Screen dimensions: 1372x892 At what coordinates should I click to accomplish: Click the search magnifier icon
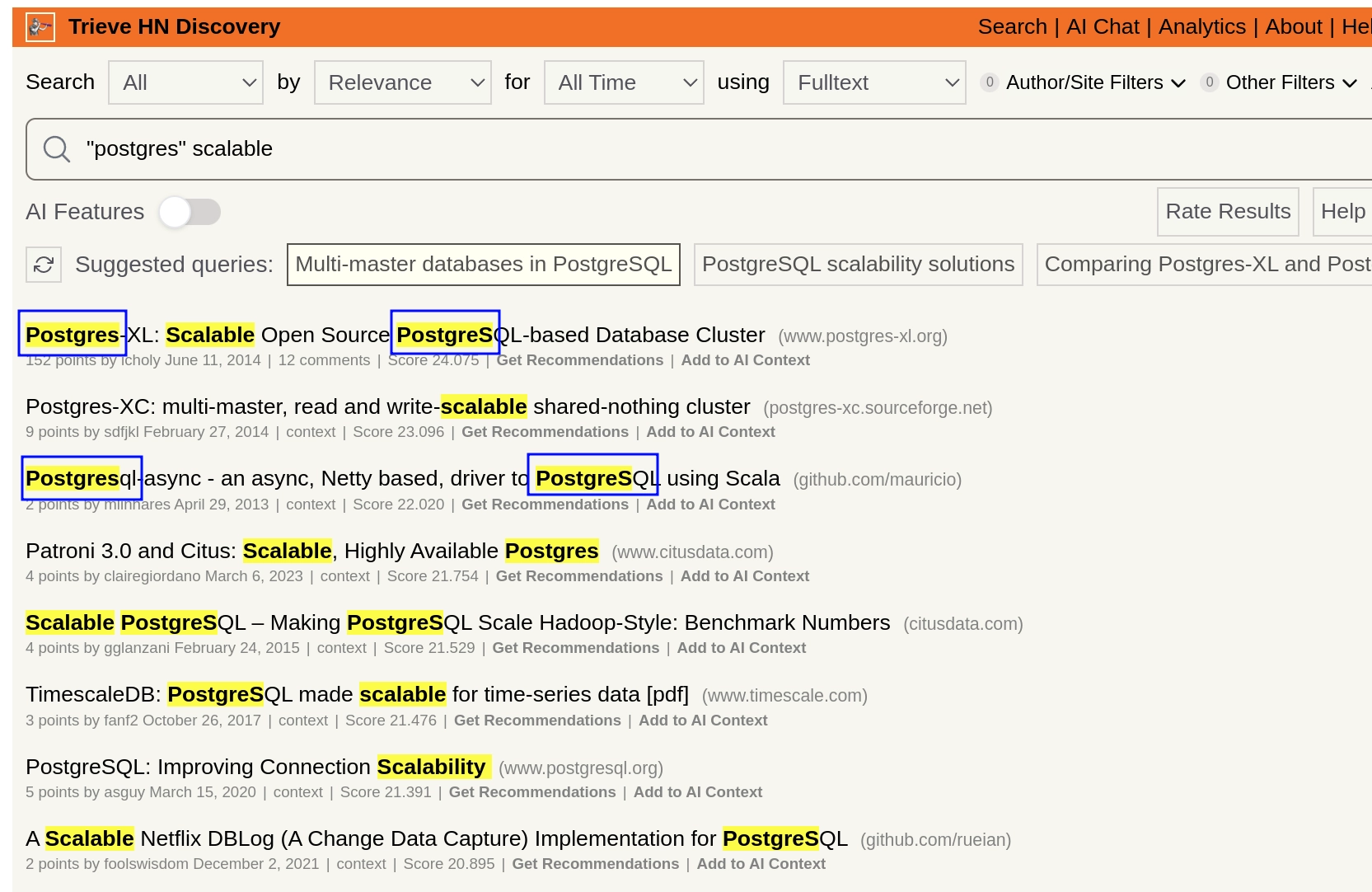coord(57,149)
